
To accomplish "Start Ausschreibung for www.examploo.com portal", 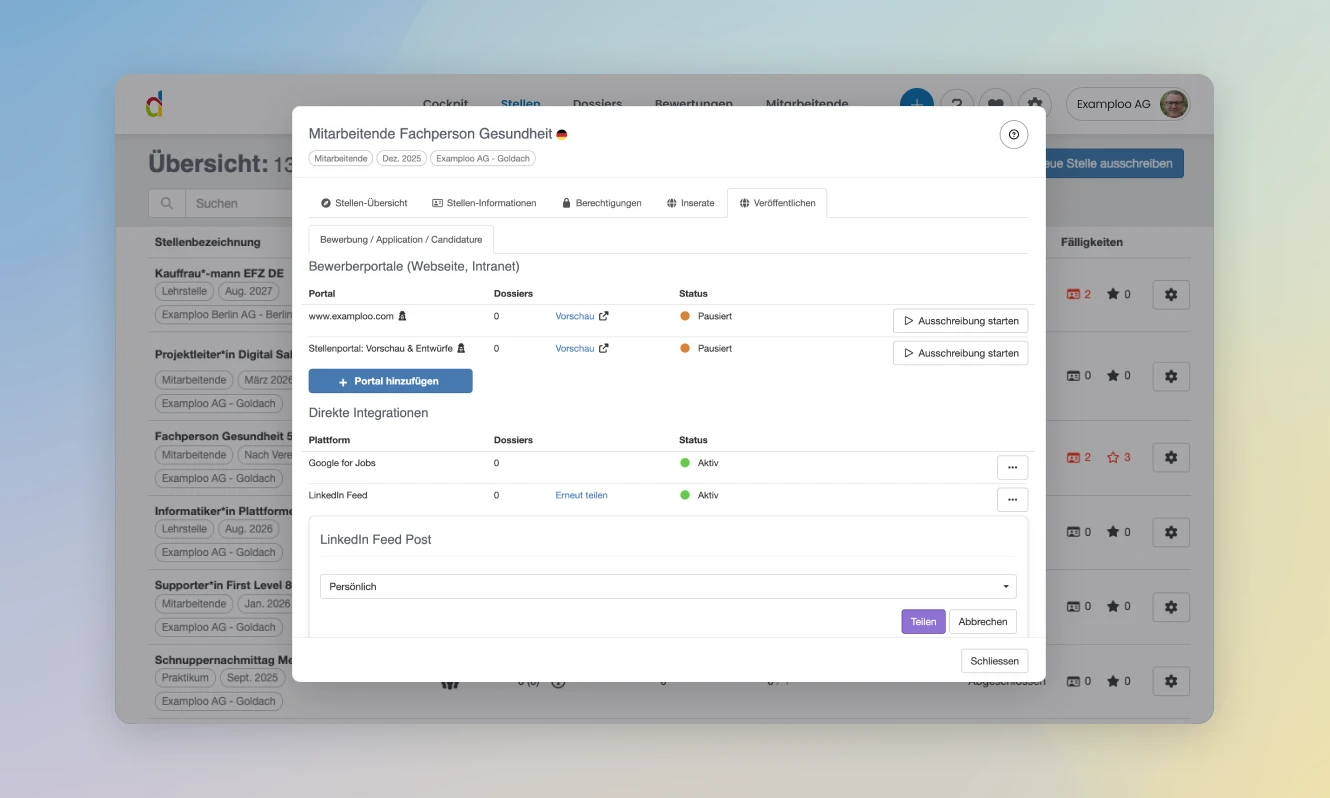I will pos(960,321).
